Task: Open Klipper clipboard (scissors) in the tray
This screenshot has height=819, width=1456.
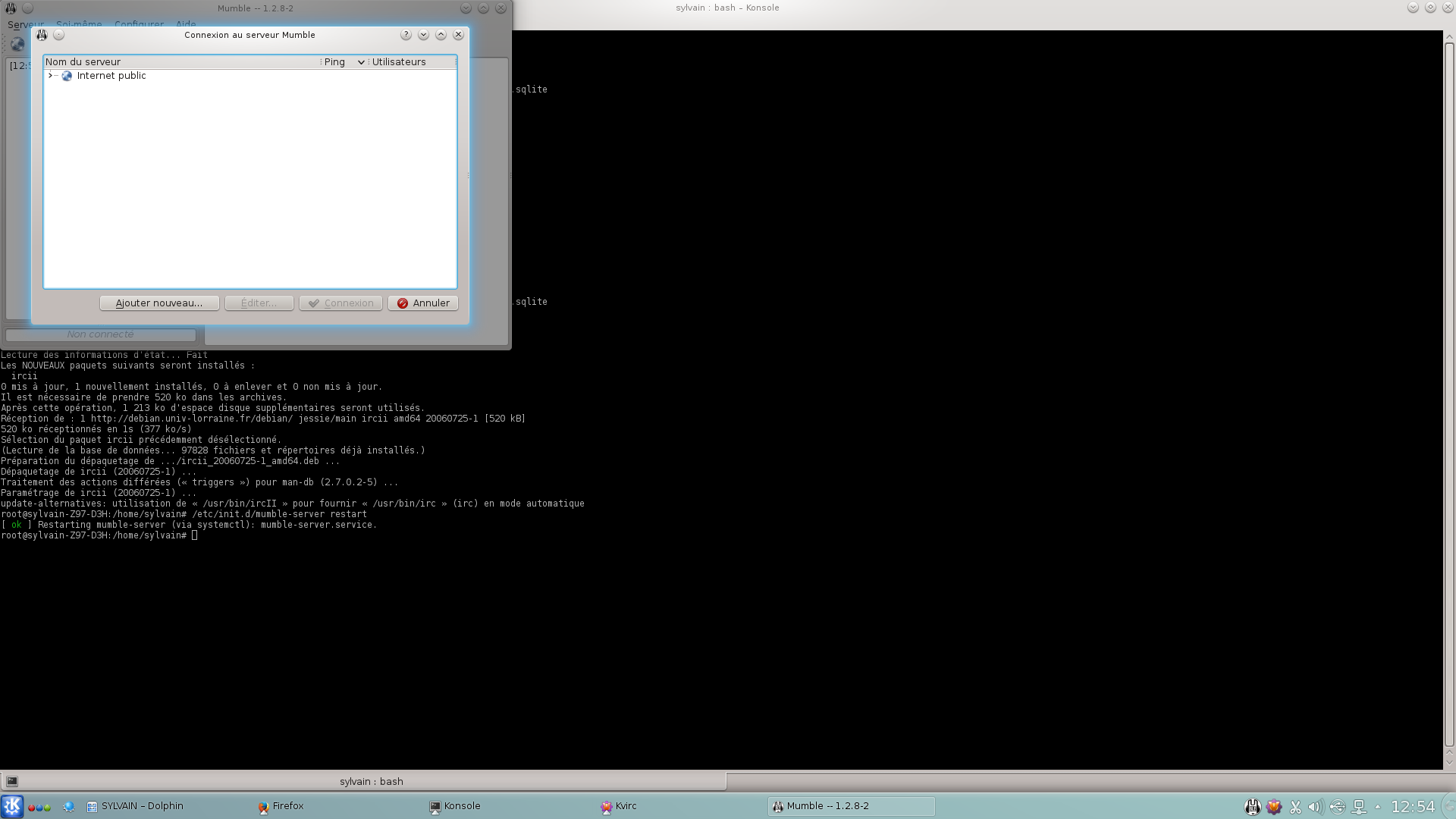Action: [1295, 807]
